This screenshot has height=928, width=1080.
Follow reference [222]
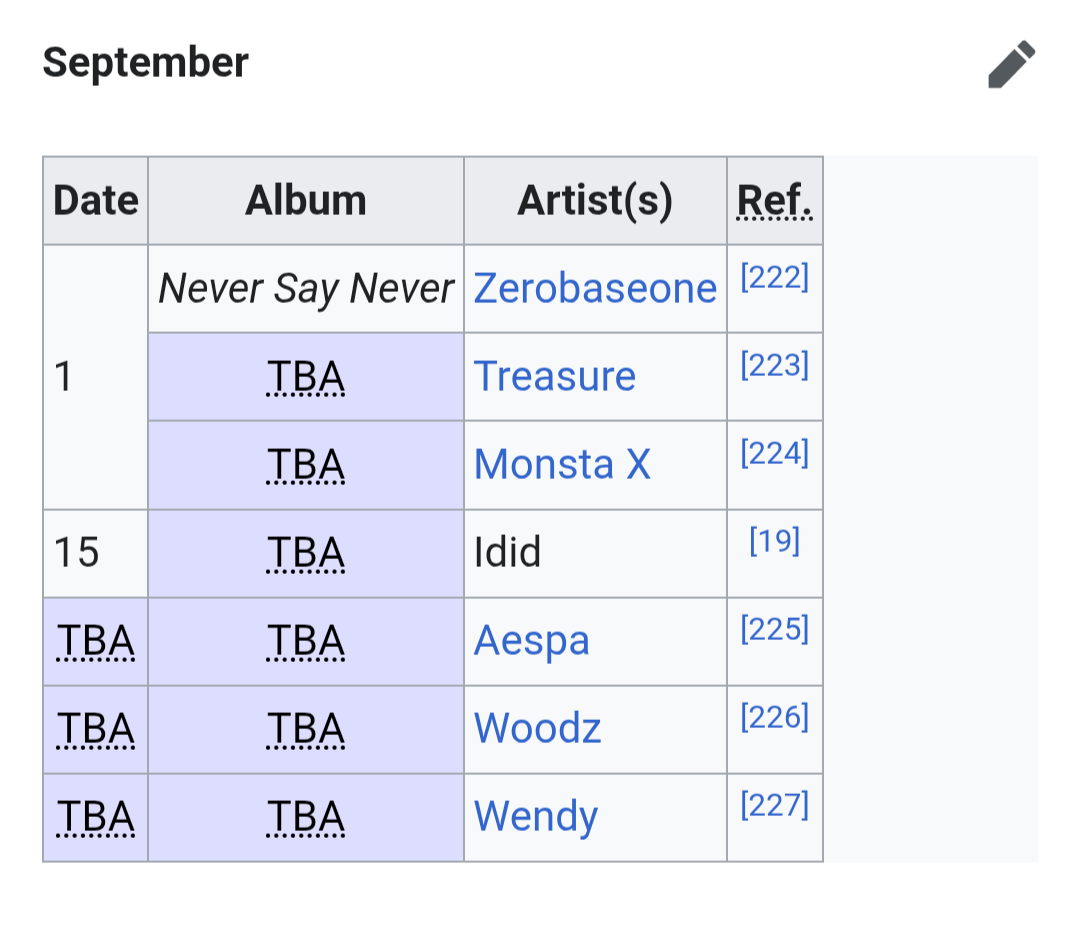pyautogui.click(x=774, y=277)
